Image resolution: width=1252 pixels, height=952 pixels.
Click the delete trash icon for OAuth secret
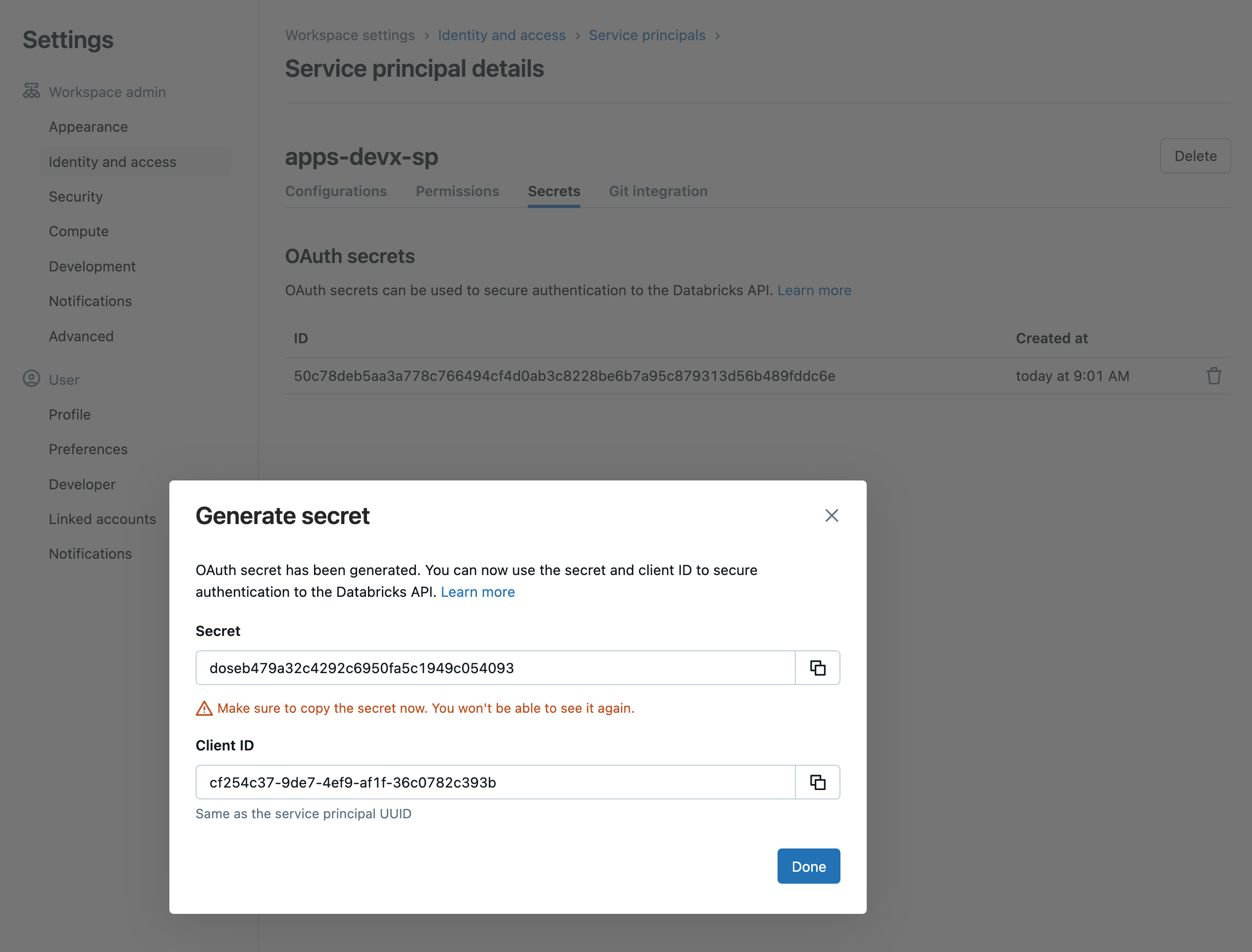point(1214,375)
